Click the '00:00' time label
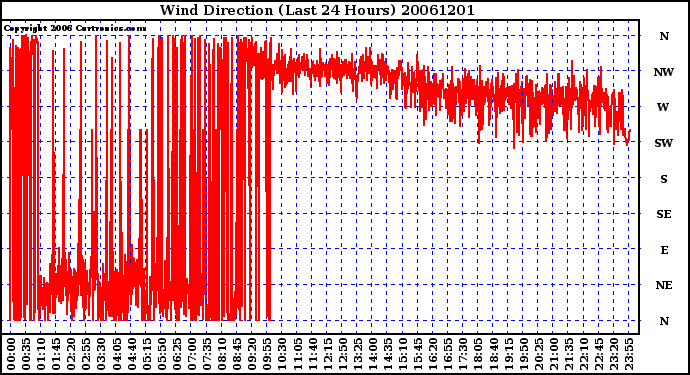Image resolution: width=690 pixels, height=375 pixels. (x=11, y=354)
